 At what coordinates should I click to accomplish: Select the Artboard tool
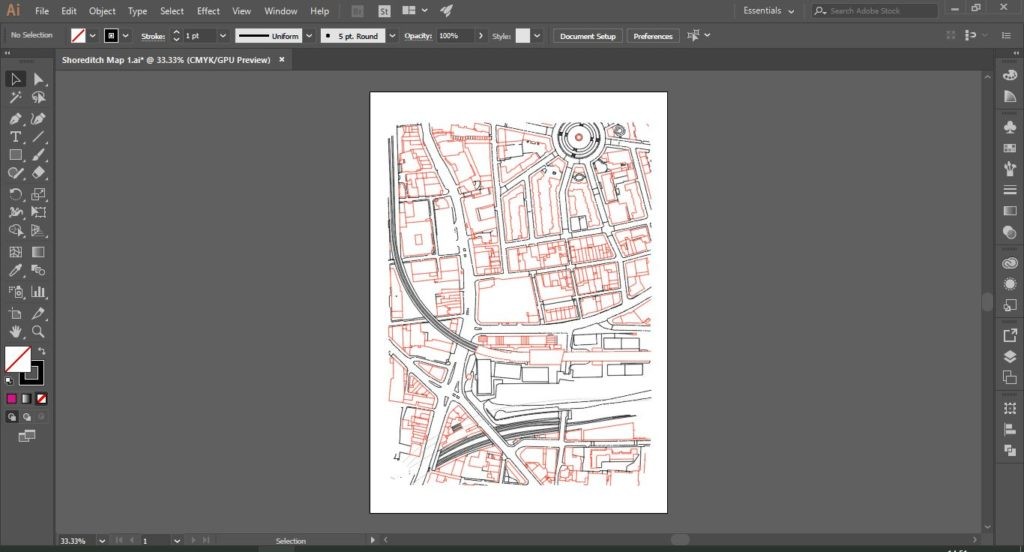(16, 313)
